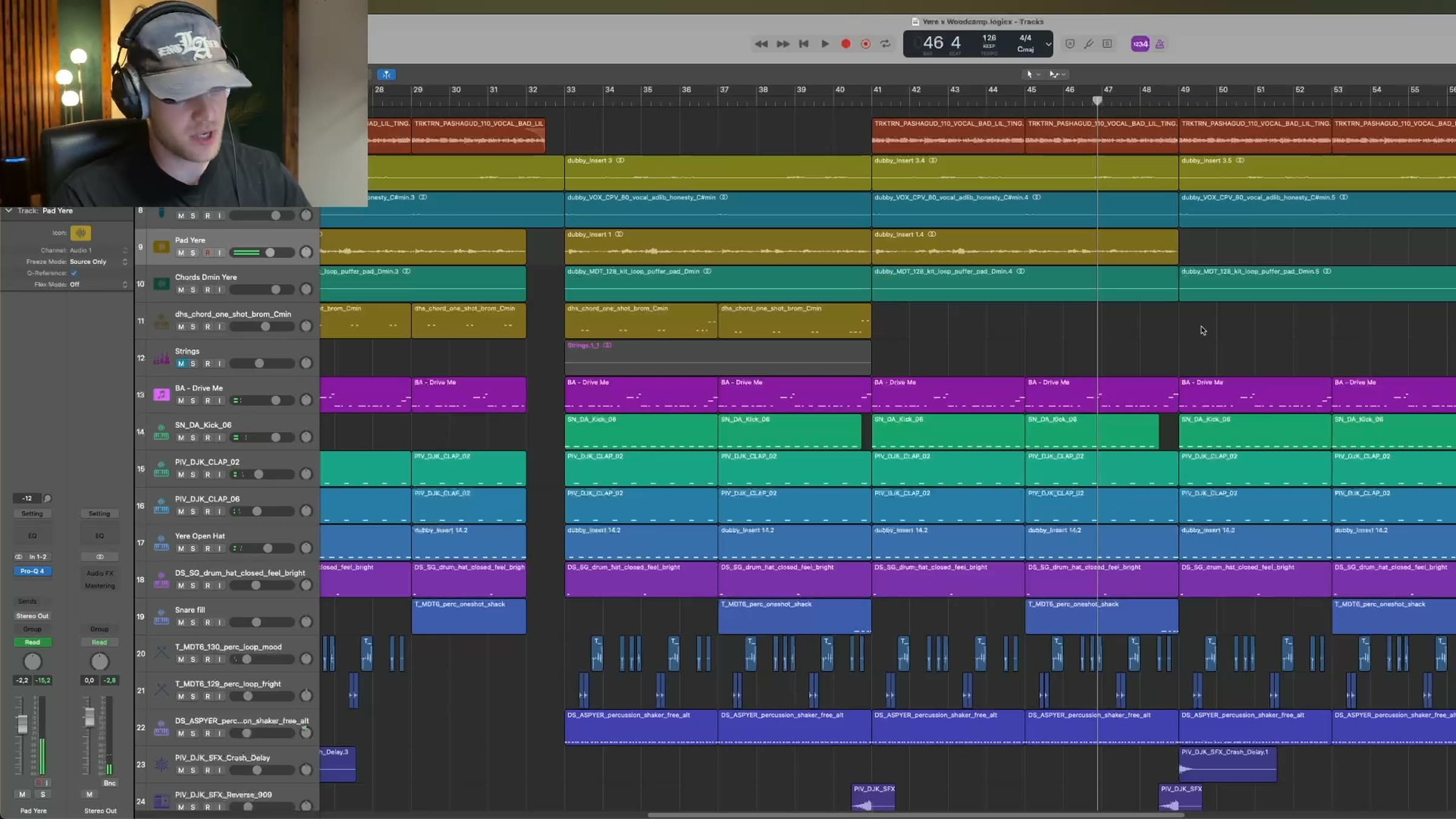The width and height of the screenshot is (1456, 819).
Task: Click the fast forward transport button
Action: click(x=783, y=44)
